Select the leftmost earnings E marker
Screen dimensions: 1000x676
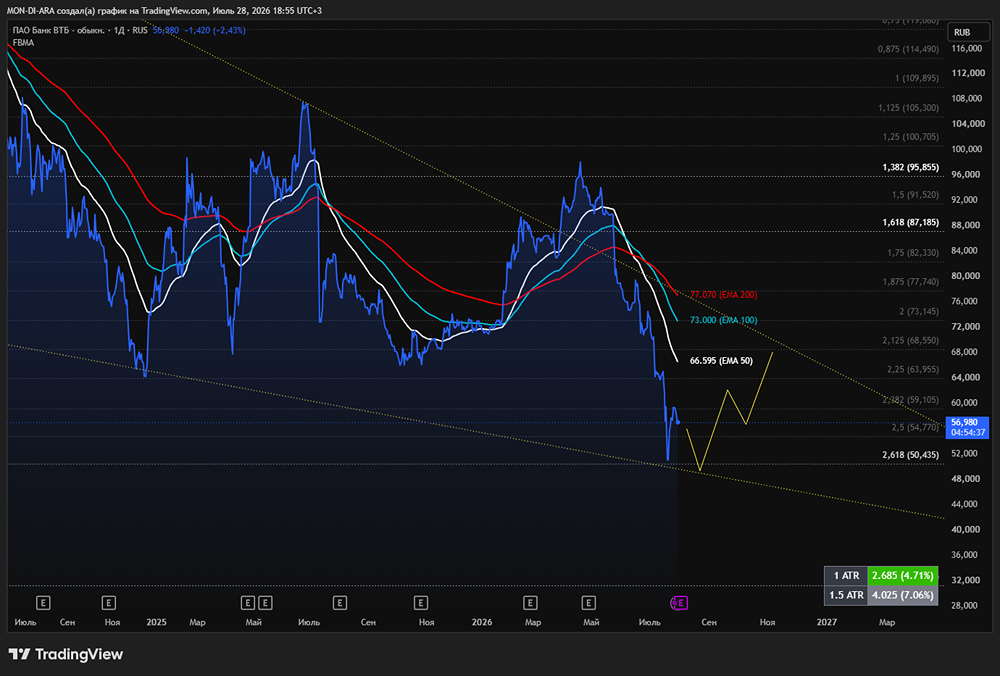pyautogui.click(x=43, y=603)
